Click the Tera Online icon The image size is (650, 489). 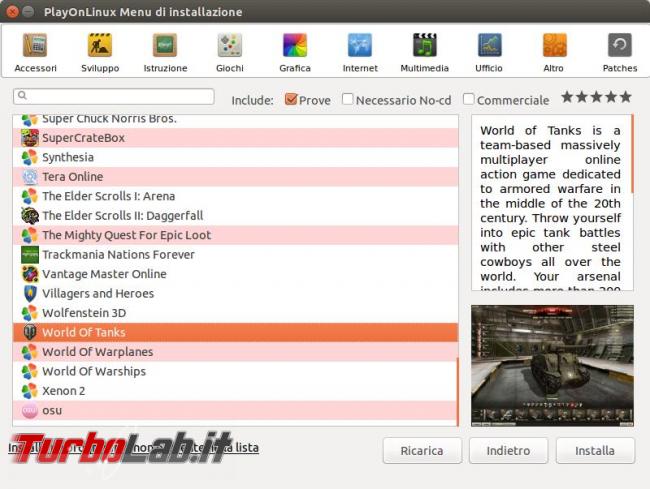30,177
